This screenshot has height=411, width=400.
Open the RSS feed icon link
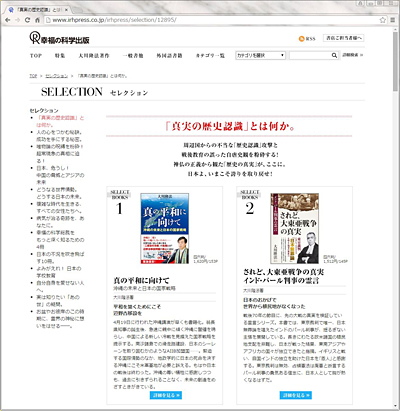(307, 39)
